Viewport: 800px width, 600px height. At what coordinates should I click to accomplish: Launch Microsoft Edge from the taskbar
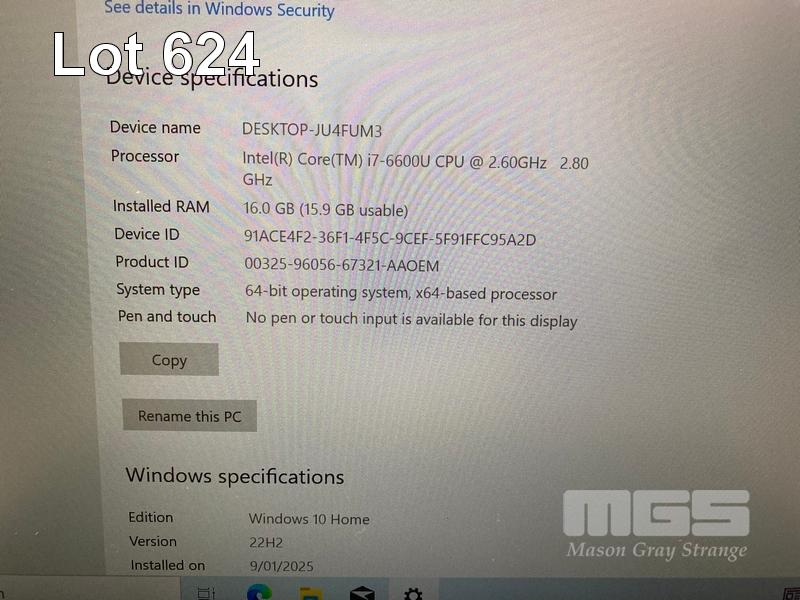tap(259, 593)
